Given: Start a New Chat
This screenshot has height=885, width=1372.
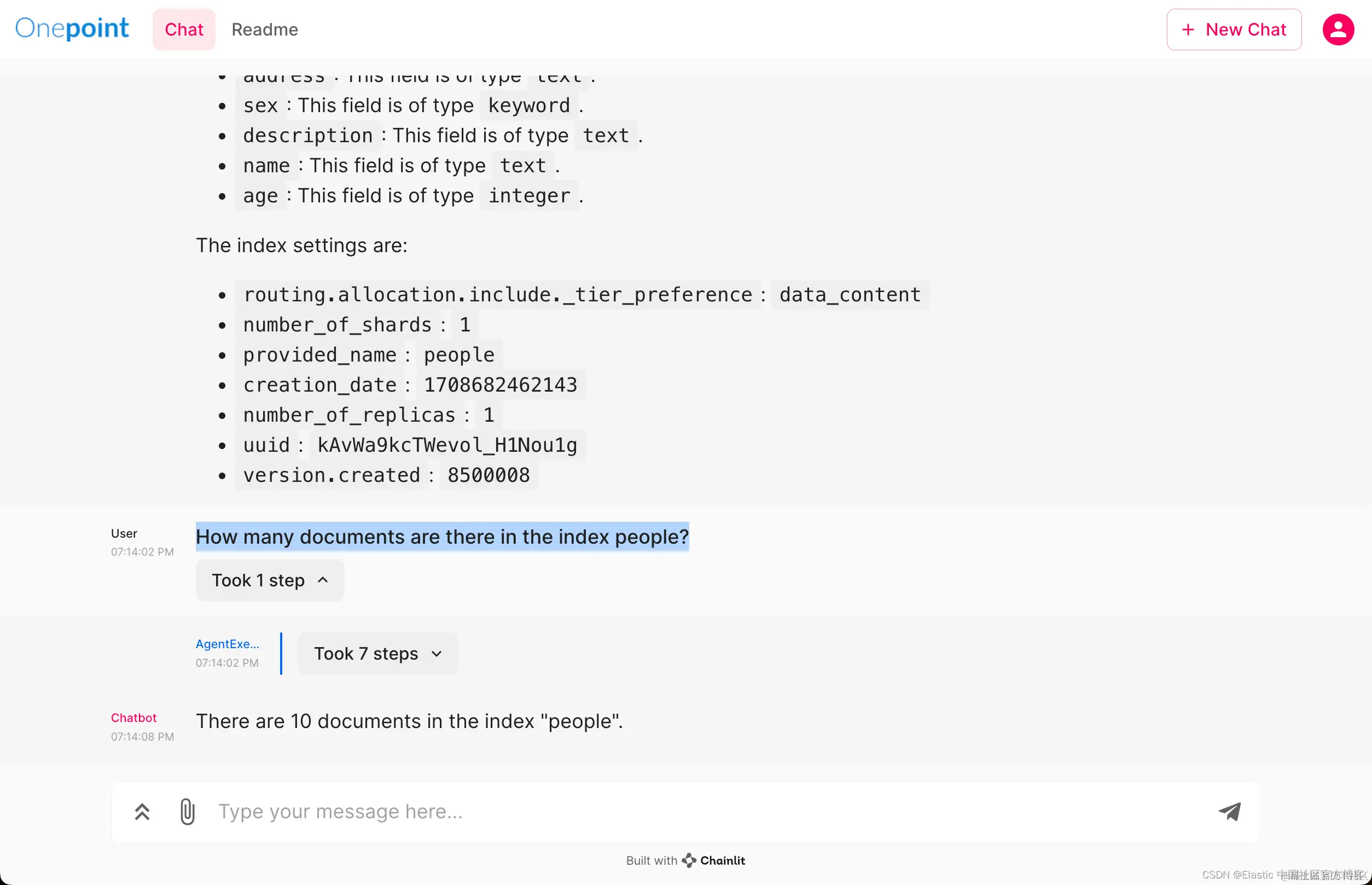Looking at the screenshot, I should 1234,30.
